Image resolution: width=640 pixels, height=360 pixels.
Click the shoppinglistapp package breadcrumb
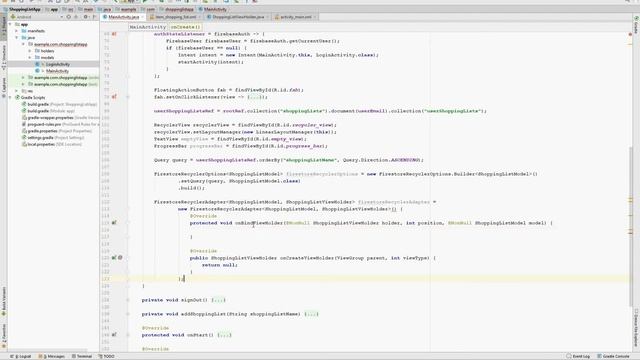click(x=177, y=9)
